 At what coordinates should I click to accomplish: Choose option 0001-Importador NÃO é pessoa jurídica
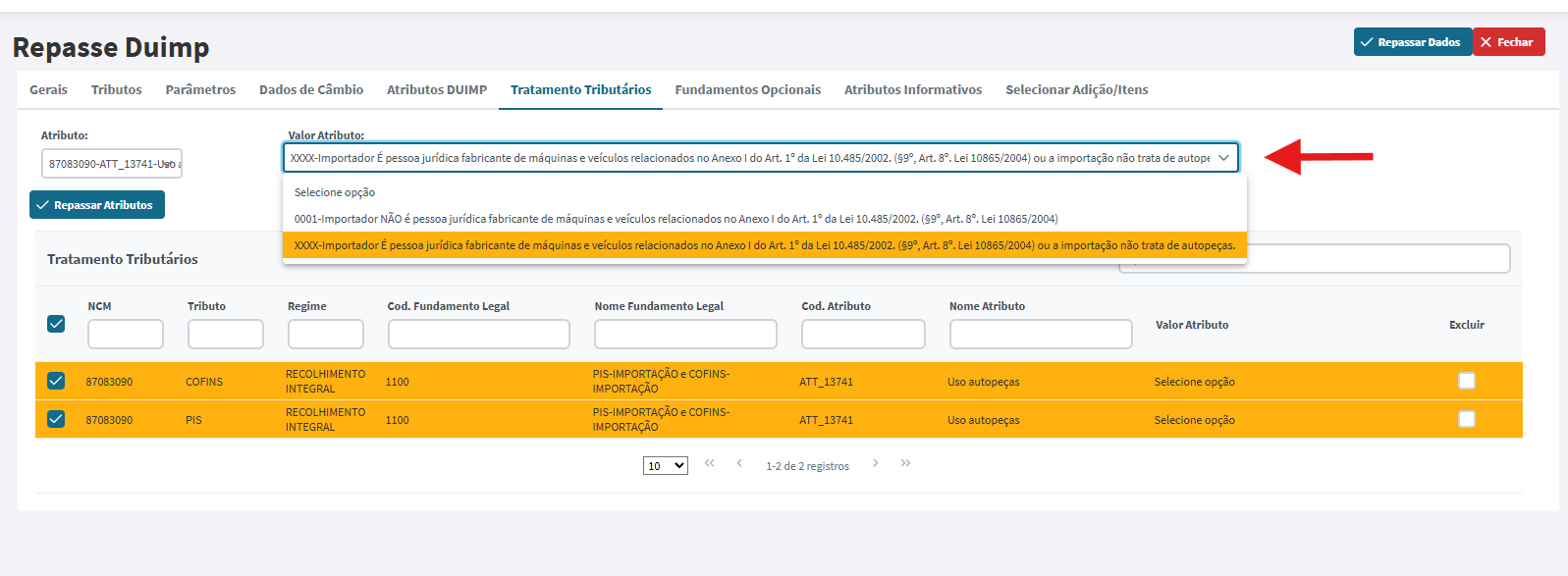coord(765,219)
